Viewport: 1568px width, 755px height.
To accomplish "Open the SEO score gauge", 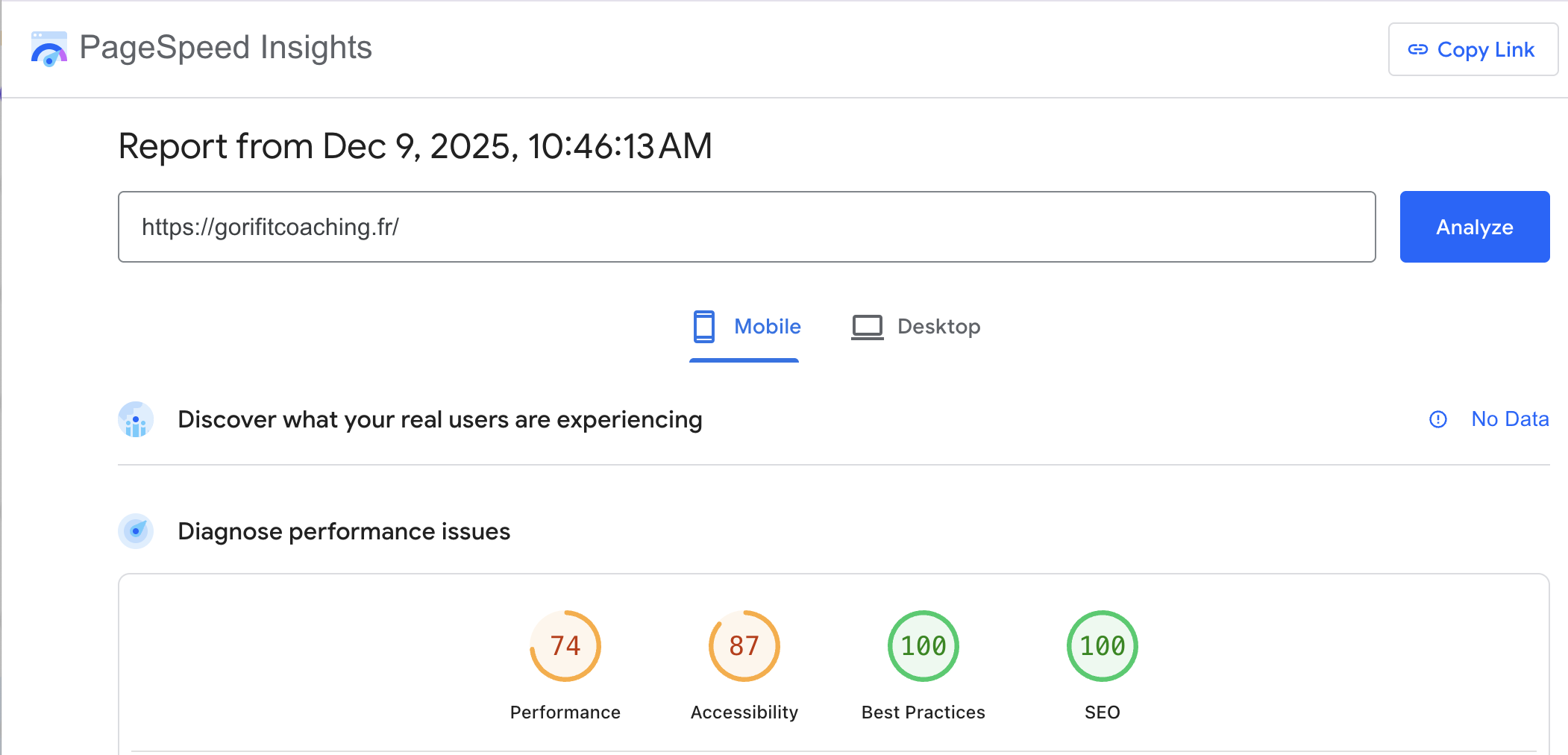I will click(x=1102, y=646).
